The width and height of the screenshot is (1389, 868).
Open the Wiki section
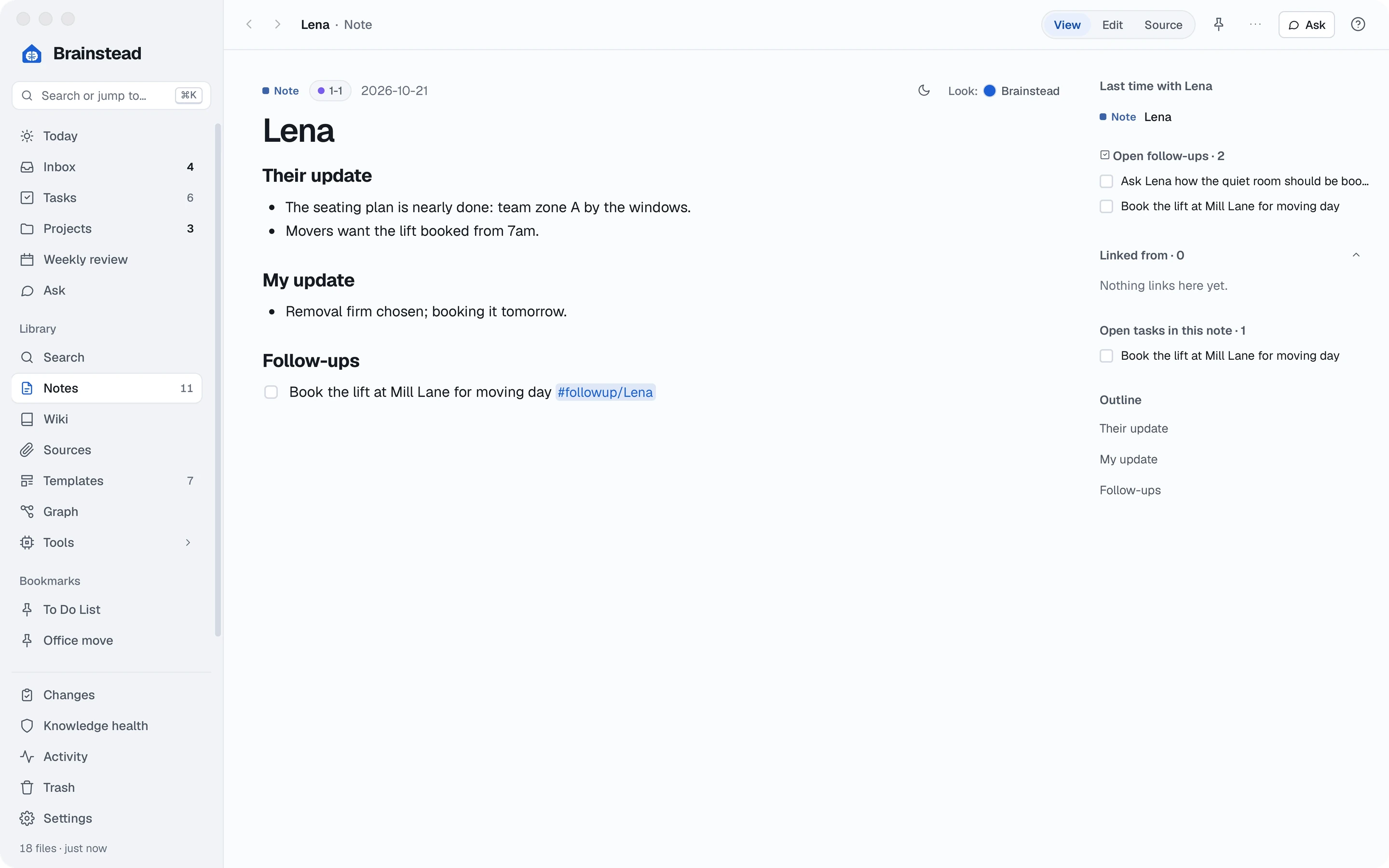click(107, 419)
